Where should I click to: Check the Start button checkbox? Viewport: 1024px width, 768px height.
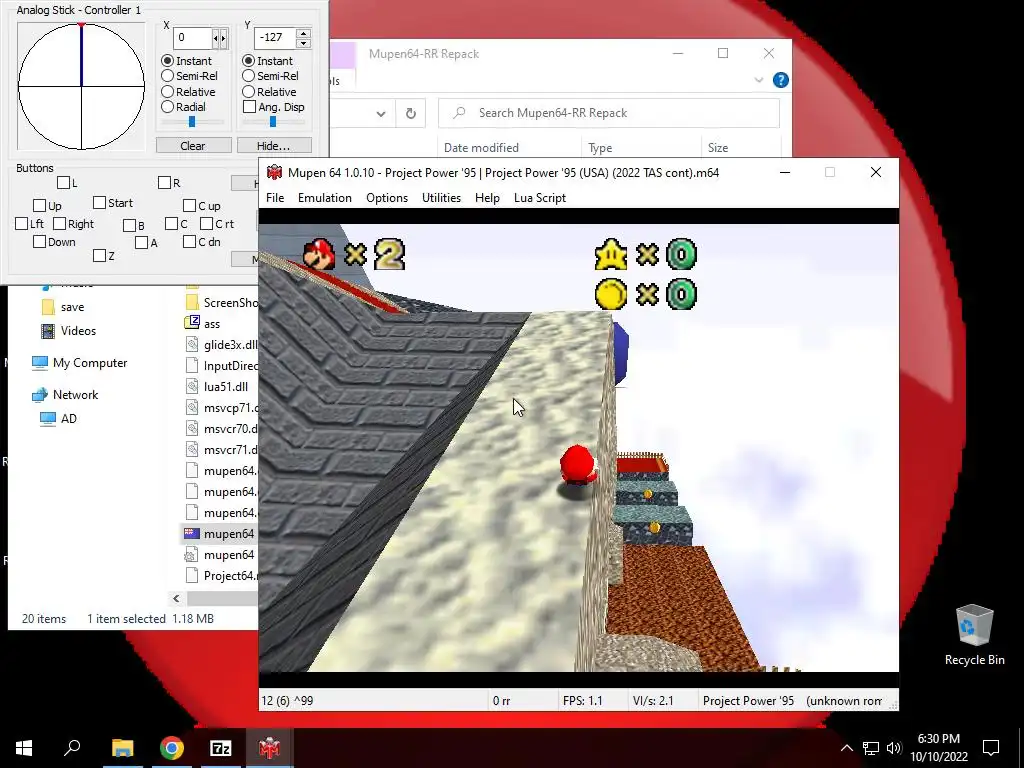pyautogui.click(x=99, y=202)
